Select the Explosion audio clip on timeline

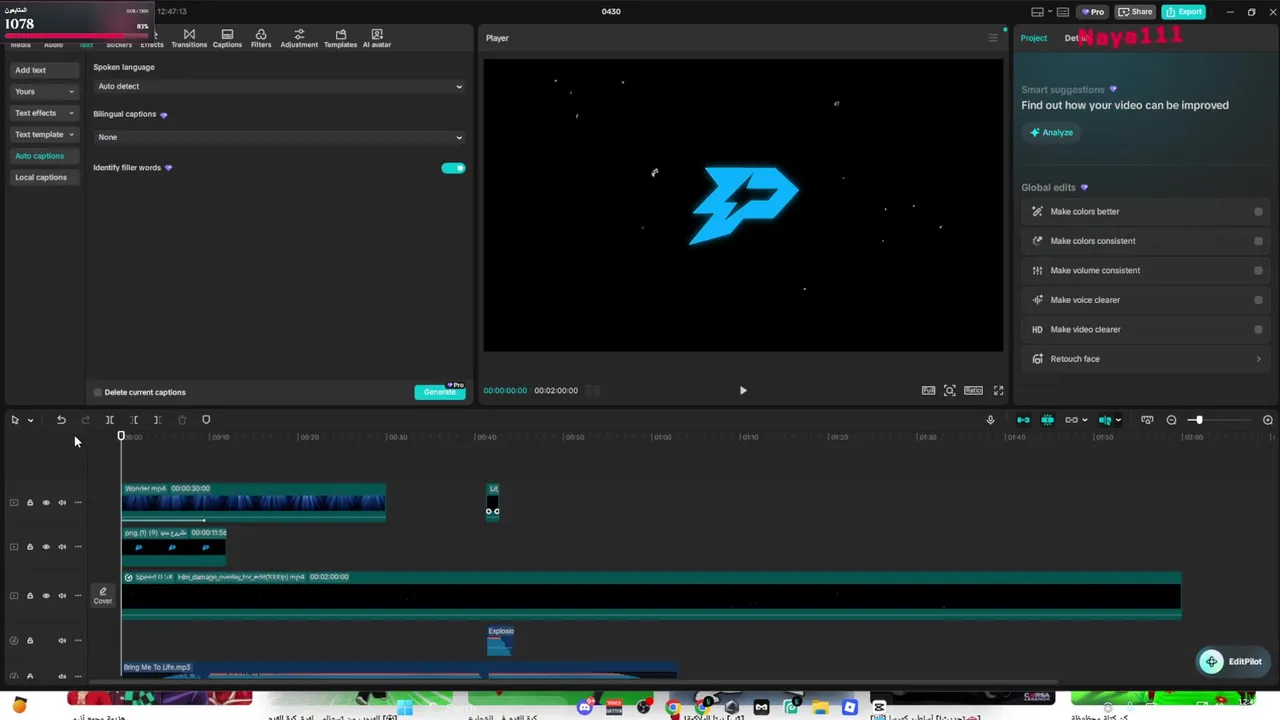coord(500,641)
